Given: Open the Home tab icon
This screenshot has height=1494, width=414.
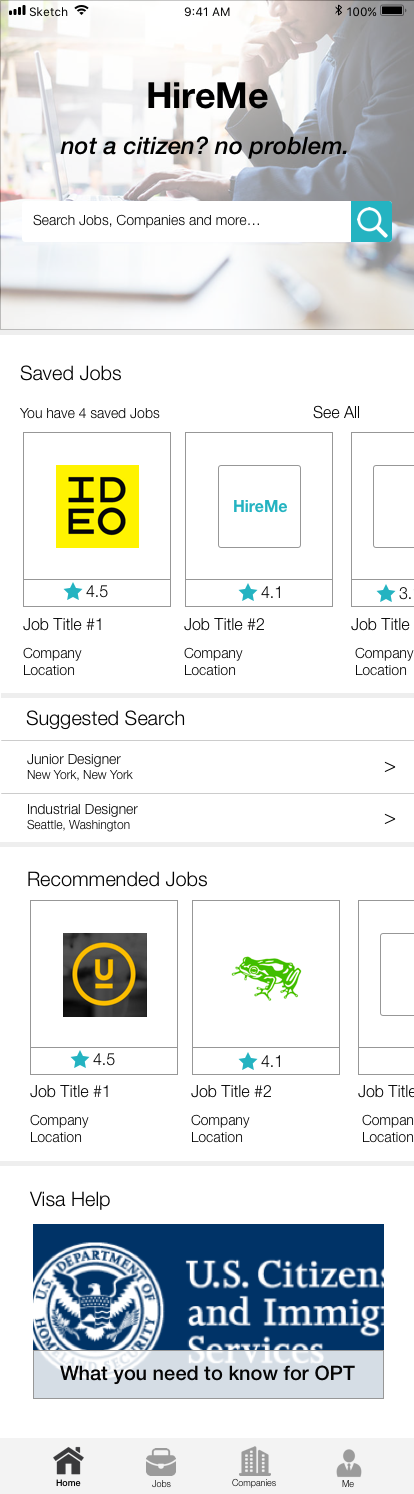Looking at the screenshot, I should click(68, 1466).
